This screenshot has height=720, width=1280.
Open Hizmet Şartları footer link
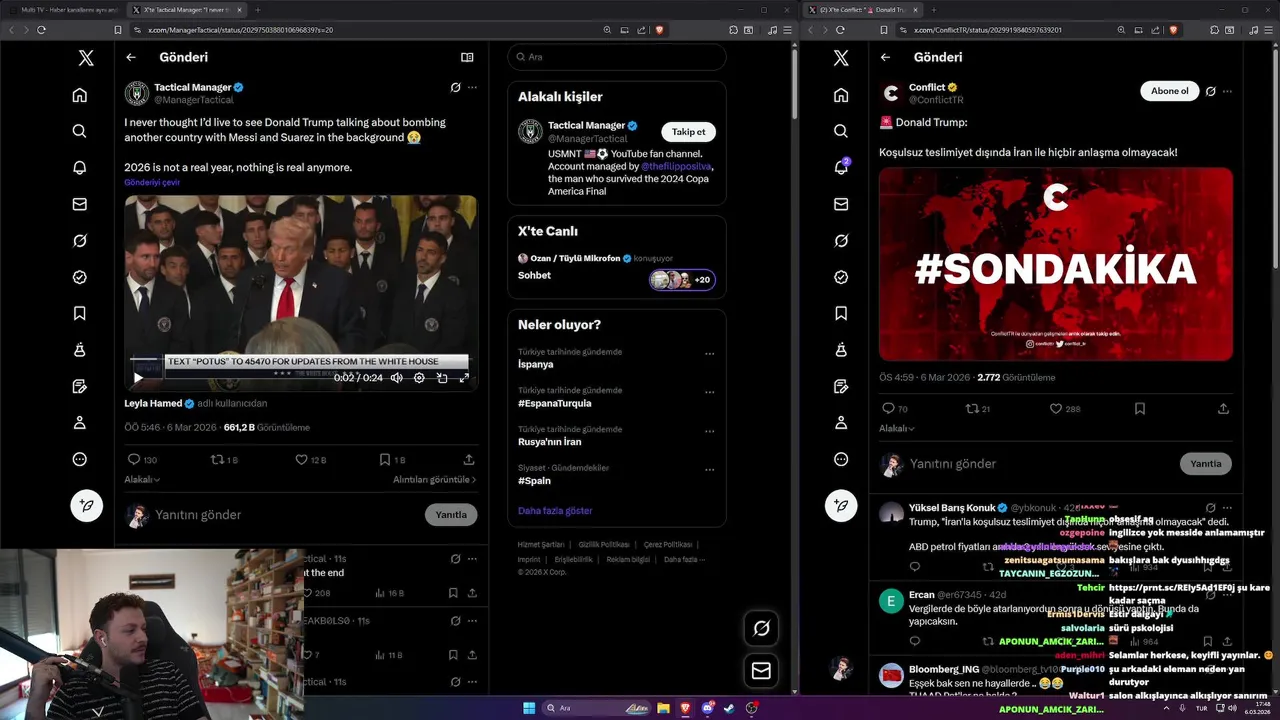540,545
